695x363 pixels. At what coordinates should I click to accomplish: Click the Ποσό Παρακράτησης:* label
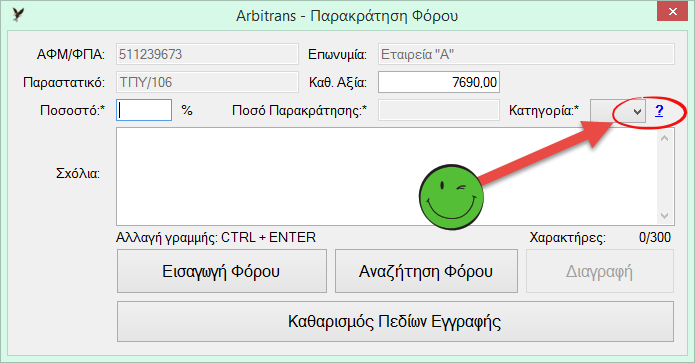tap(300, 110)
